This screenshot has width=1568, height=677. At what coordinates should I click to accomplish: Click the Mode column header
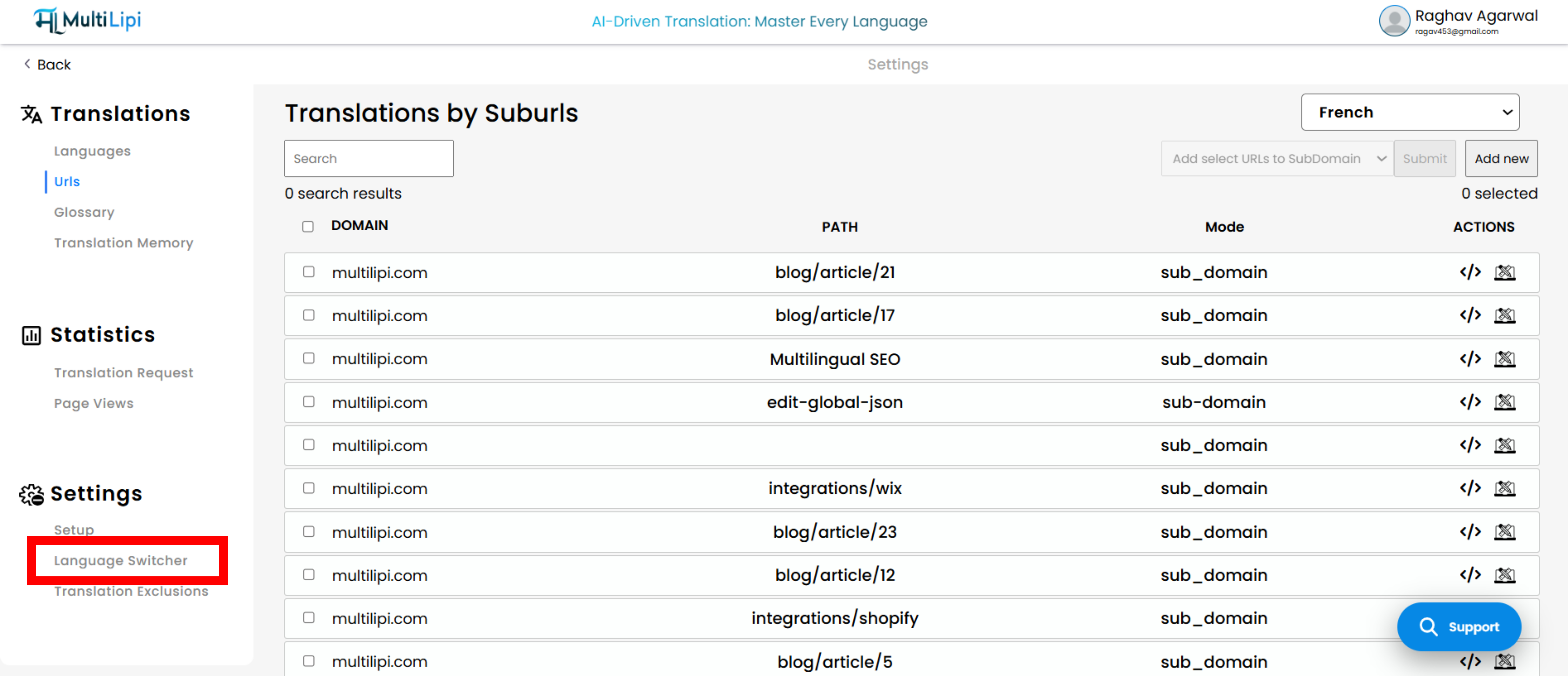pyautogui.click(x=1224, y=227)
